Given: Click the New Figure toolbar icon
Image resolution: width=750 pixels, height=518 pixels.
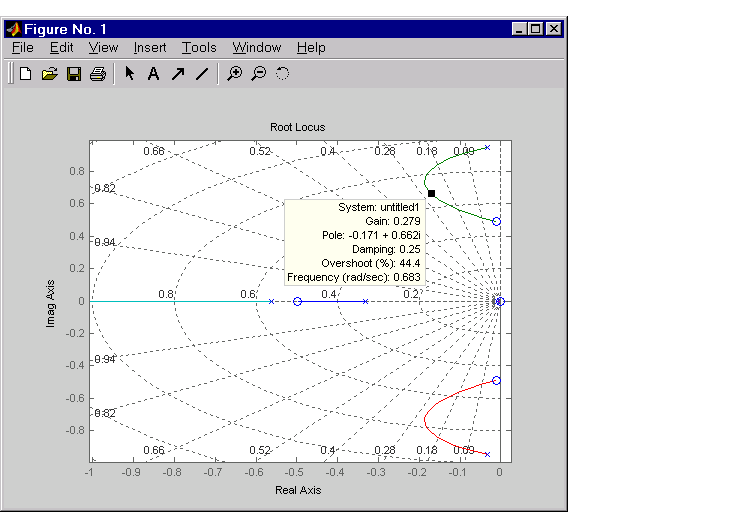Looking at the screenshot, I should (26, 74).
